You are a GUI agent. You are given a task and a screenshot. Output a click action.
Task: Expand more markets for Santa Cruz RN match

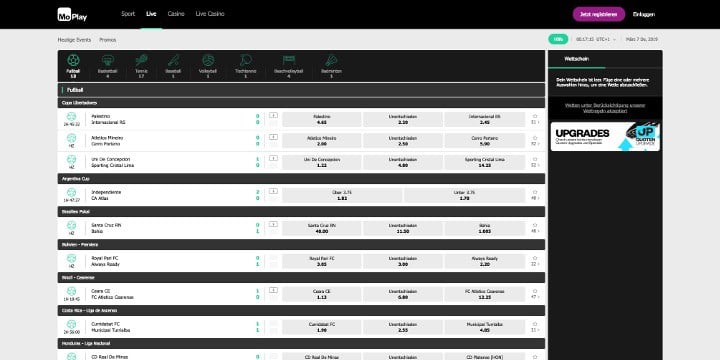click(535, 231)
